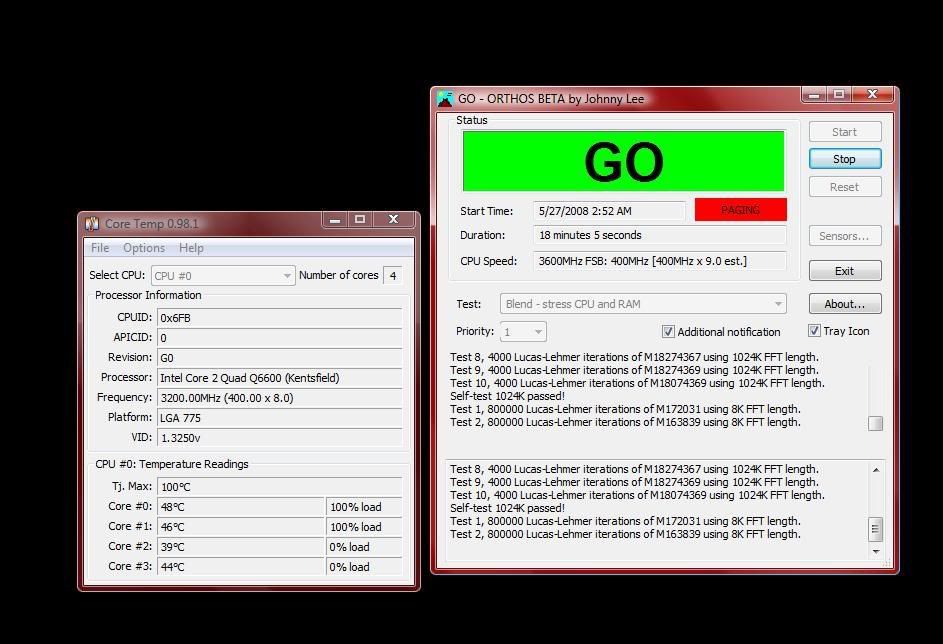Click the CPUID field showing 0x6FB

tap(280, 317)
